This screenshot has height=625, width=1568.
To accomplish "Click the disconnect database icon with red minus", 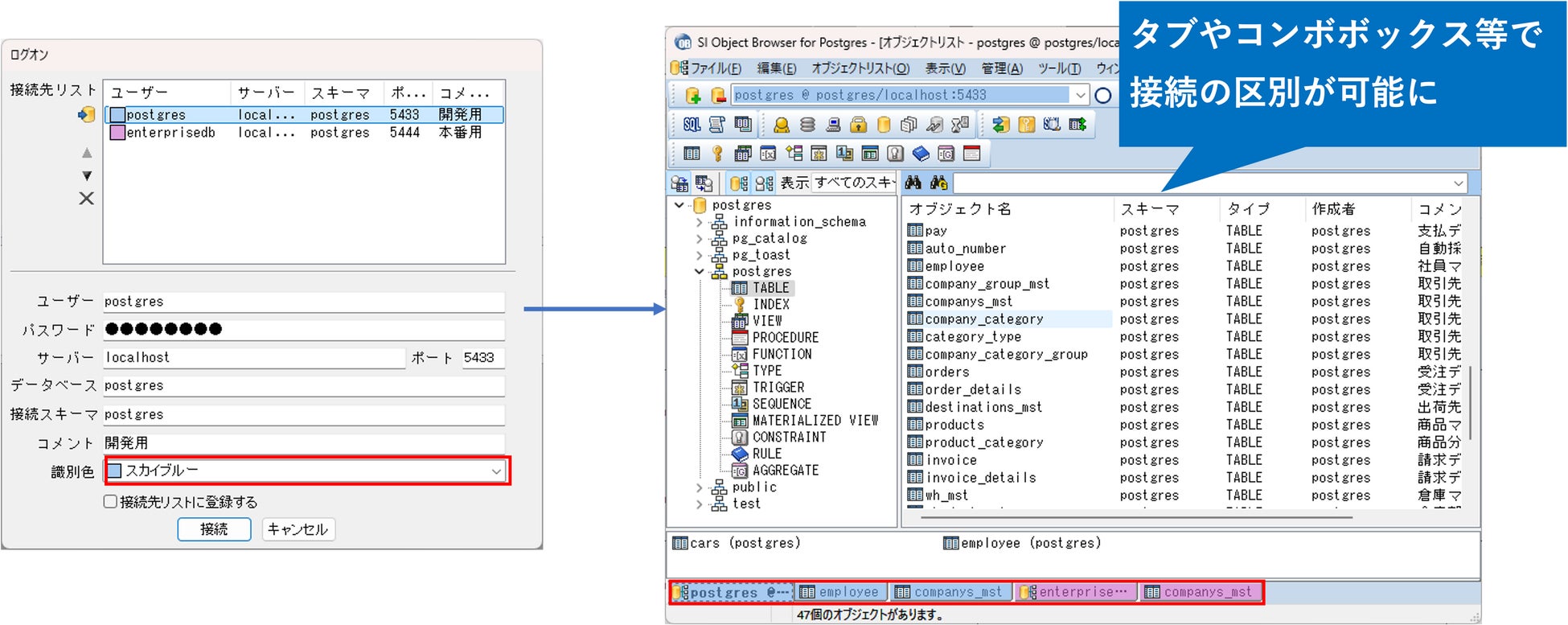I will tap(718, 95).
